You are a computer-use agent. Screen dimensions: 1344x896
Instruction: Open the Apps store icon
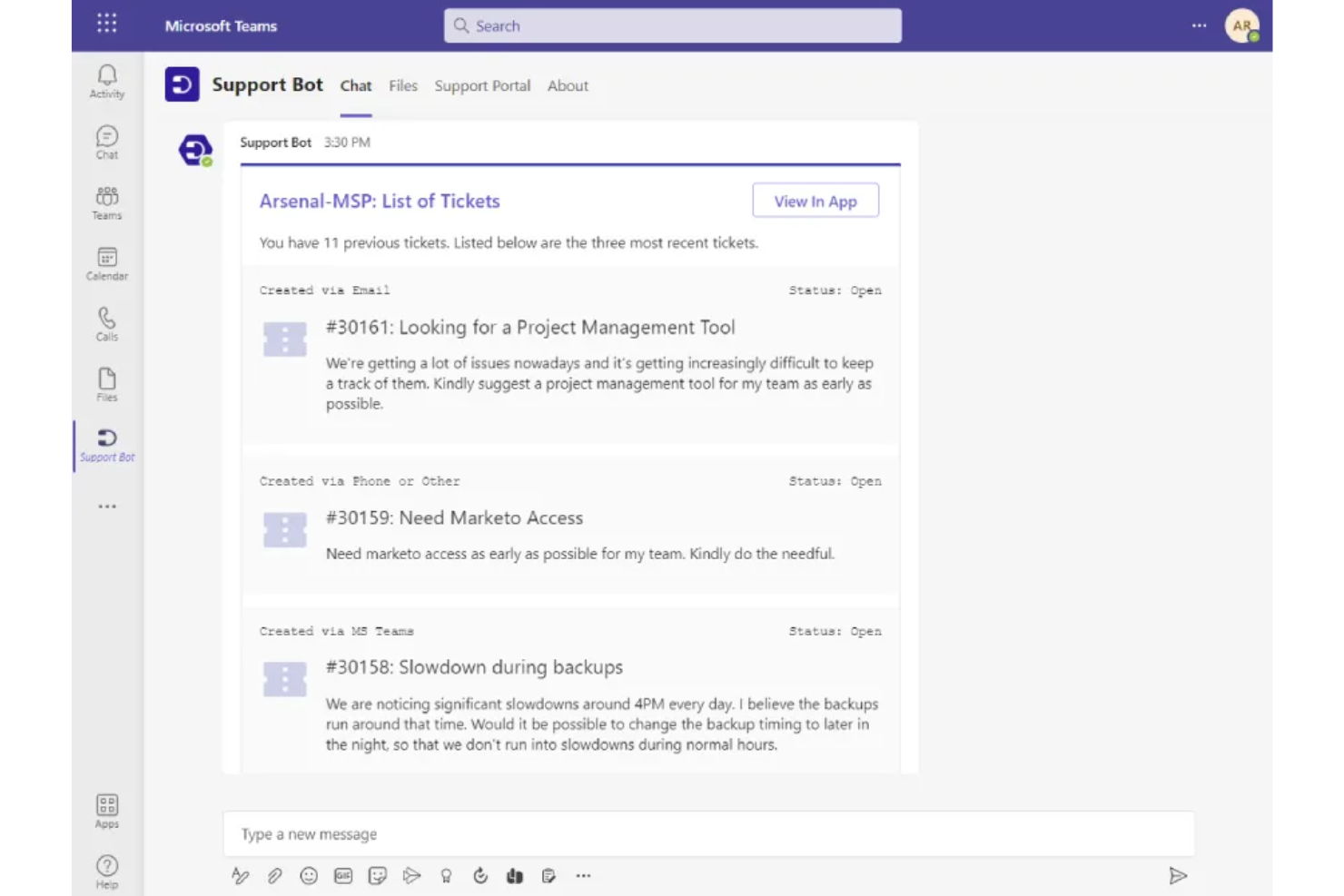click(106, 810)
